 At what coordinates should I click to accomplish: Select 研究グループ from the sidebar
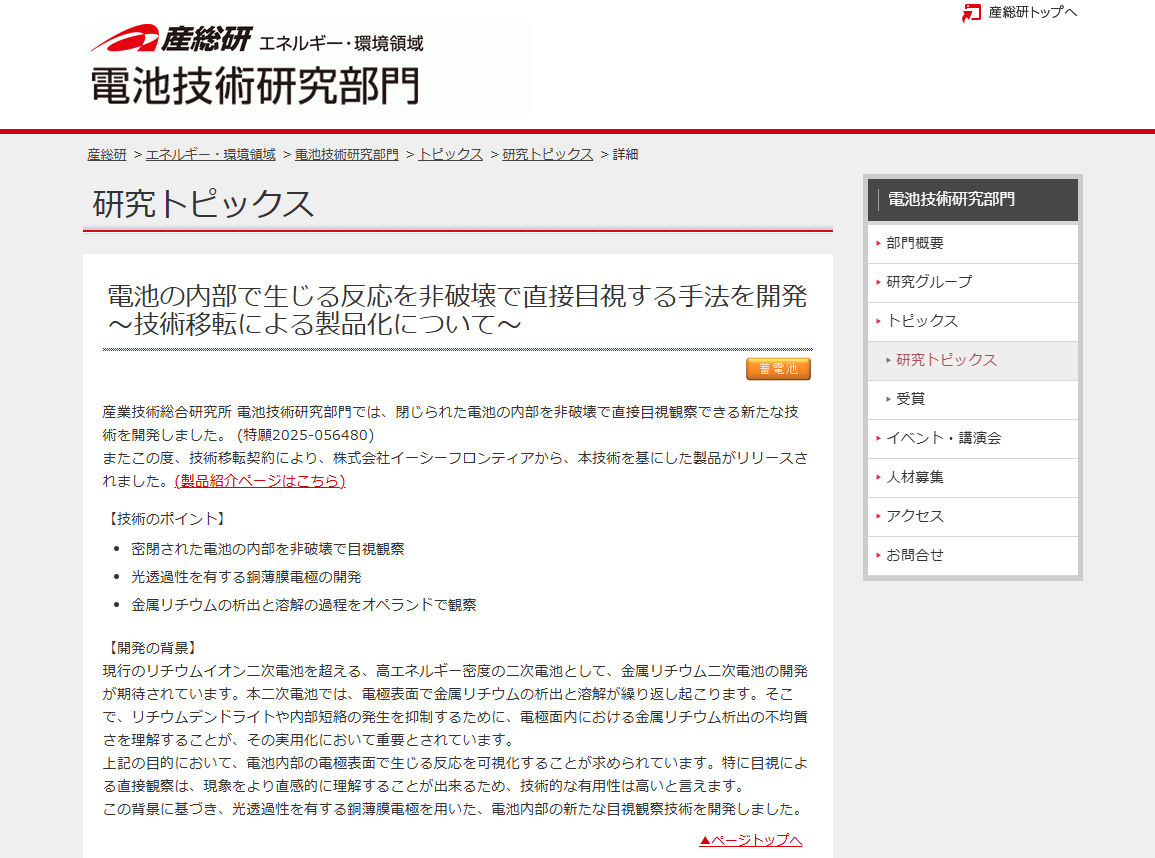(x=928, y=282)
